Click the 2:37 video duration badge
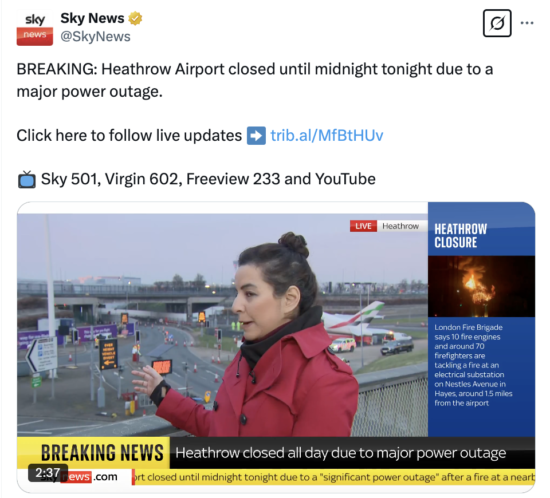 (x=48, y=473)
